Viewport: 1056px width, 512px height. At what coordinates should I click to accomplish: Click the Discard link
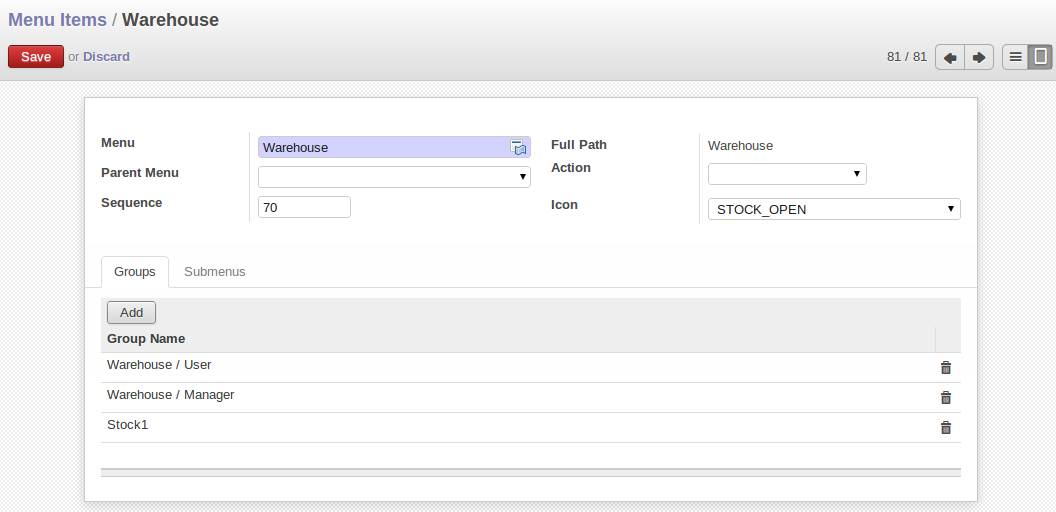pos(106,57)
